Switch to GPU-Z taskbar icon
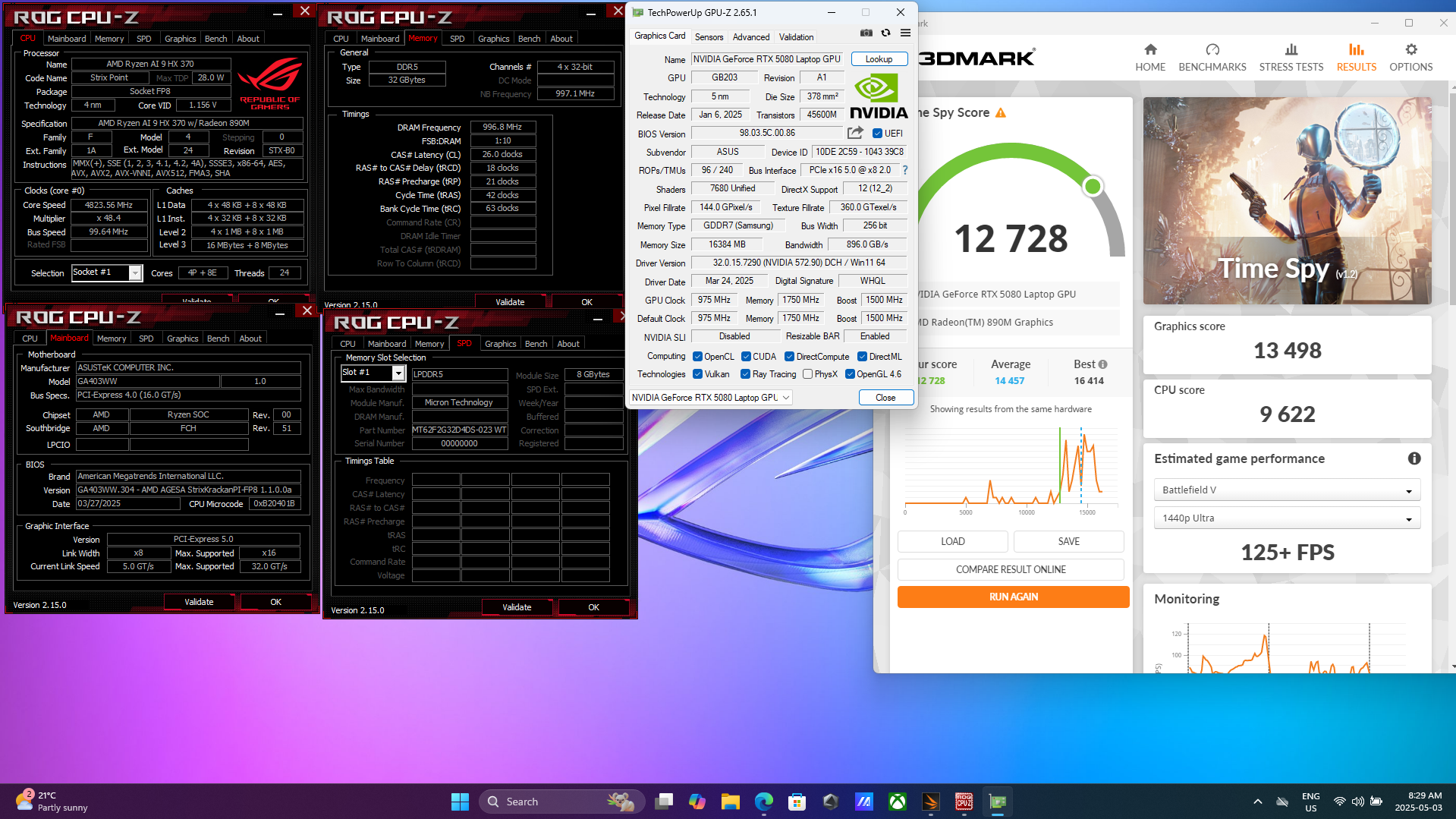Image resolution: width=1456 pixels, height=819 pixels. pyautogui.click(x=998, y=802)
